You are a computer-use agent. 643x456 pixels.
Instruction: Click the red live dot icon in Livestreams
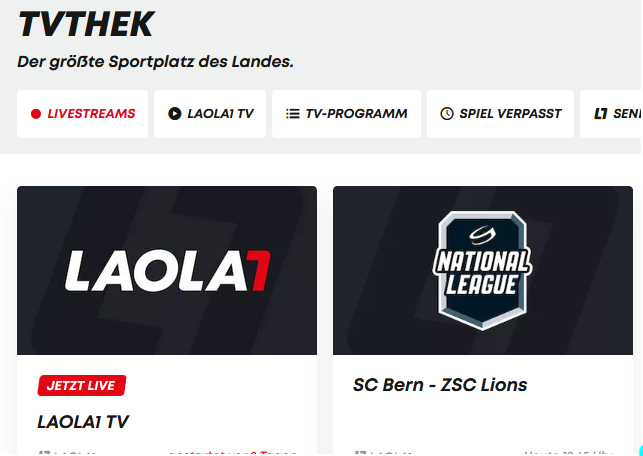[x=36, y=114]
